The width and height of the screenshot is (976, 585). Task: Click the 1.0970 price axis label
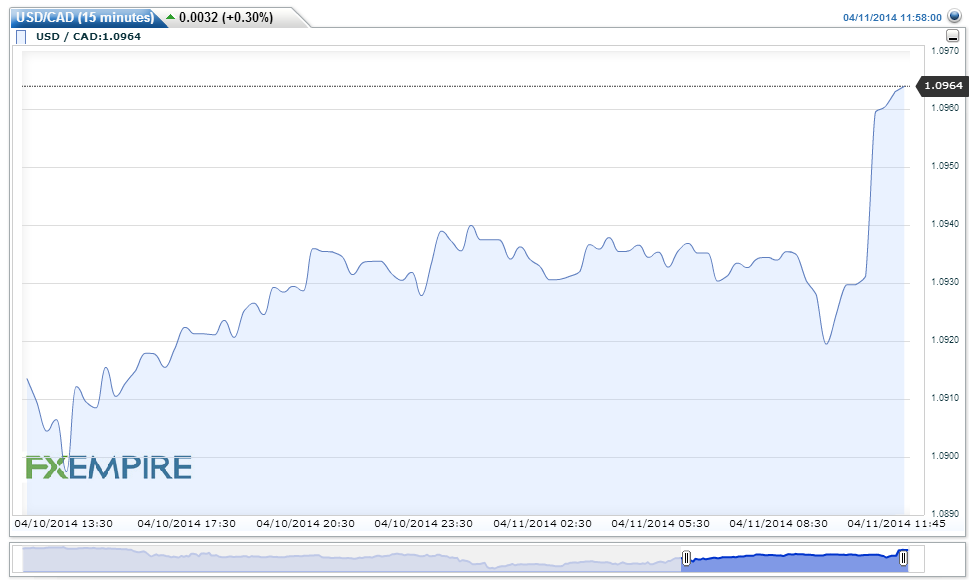tap(945, 50)
